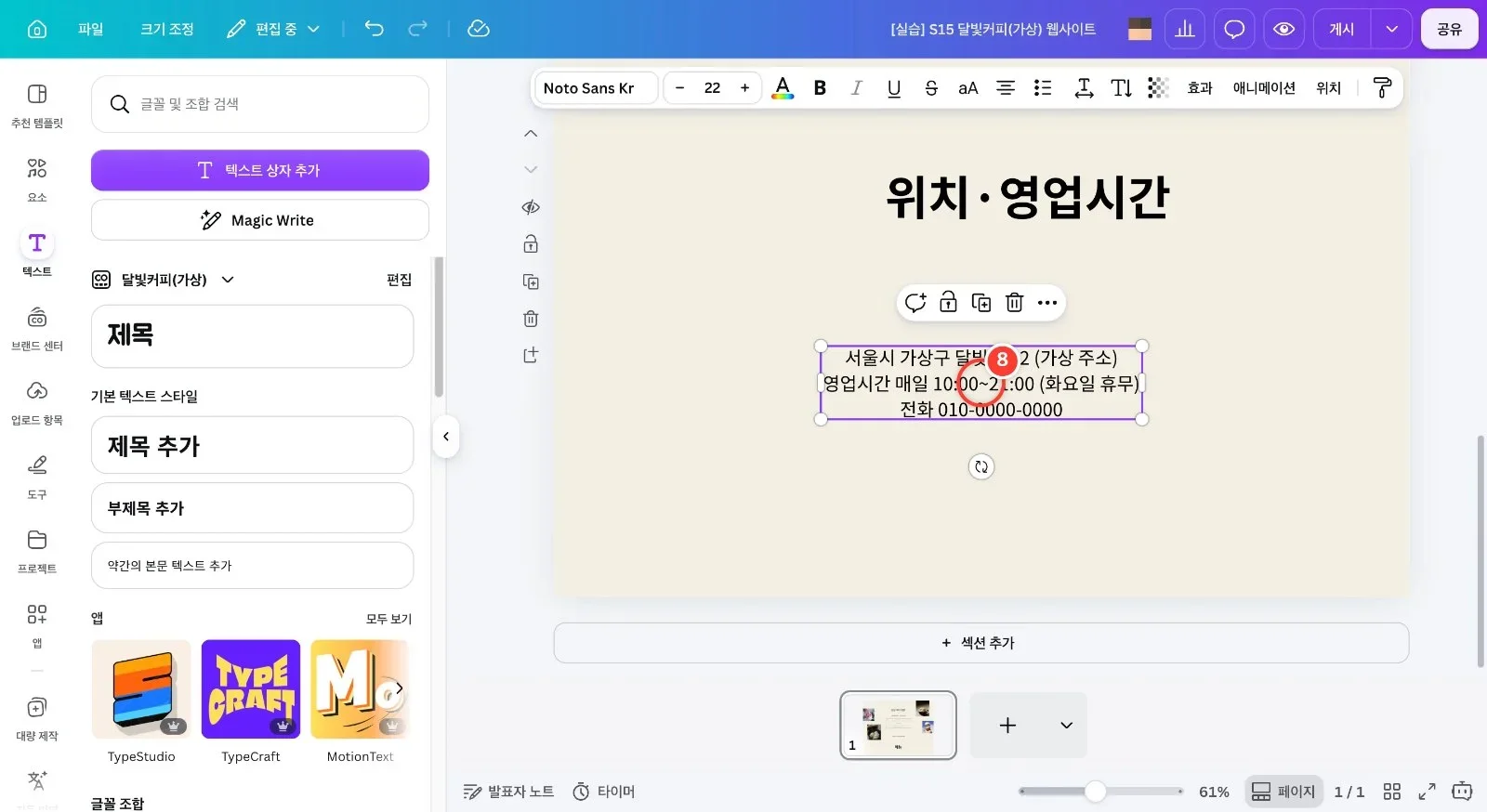This screenshot has width=1487, height=812.
Task: Toggle bold formatting
Action: [x=820, y=88]
